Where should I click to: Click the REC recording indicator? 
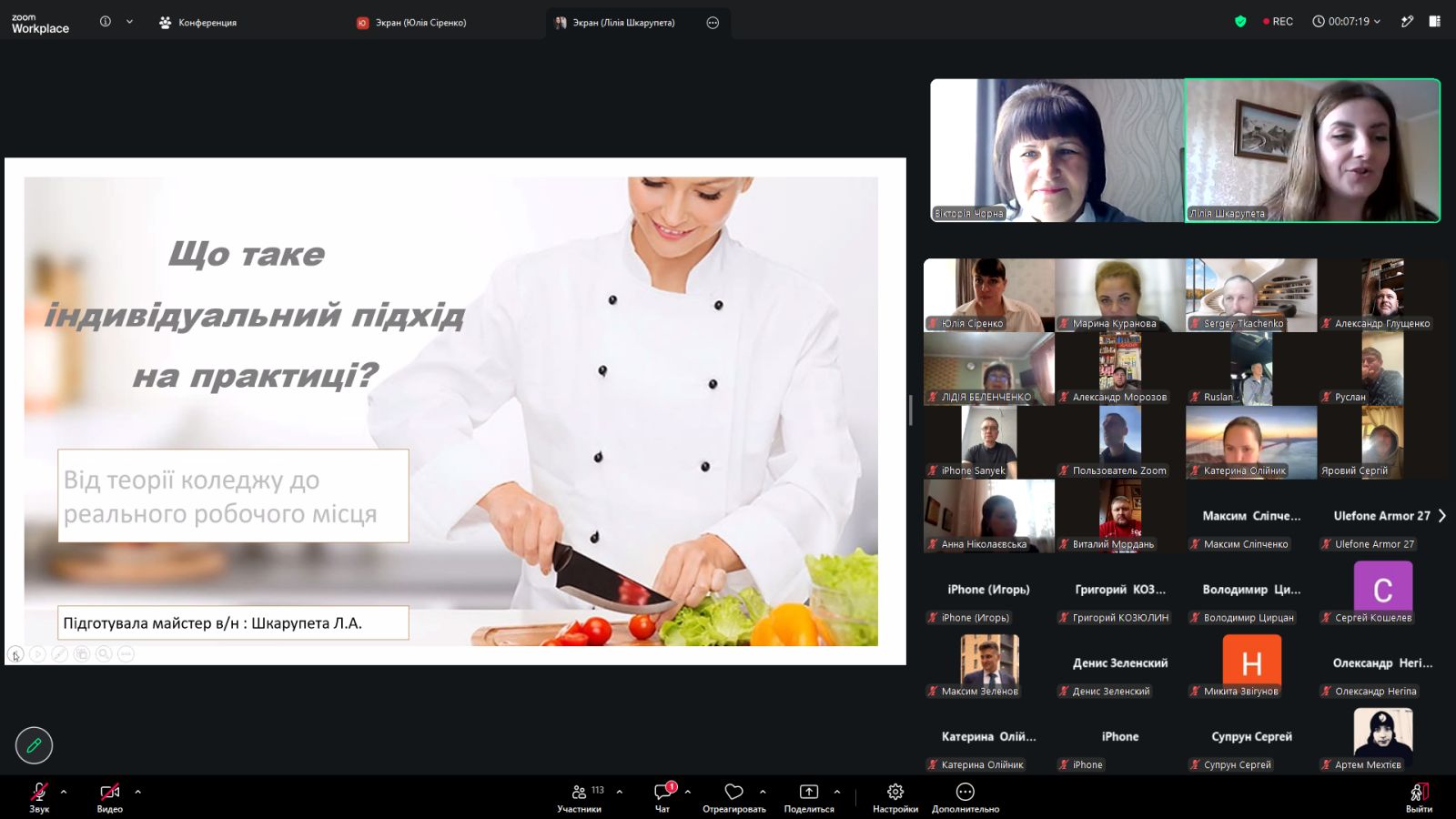click(1278, 21)
